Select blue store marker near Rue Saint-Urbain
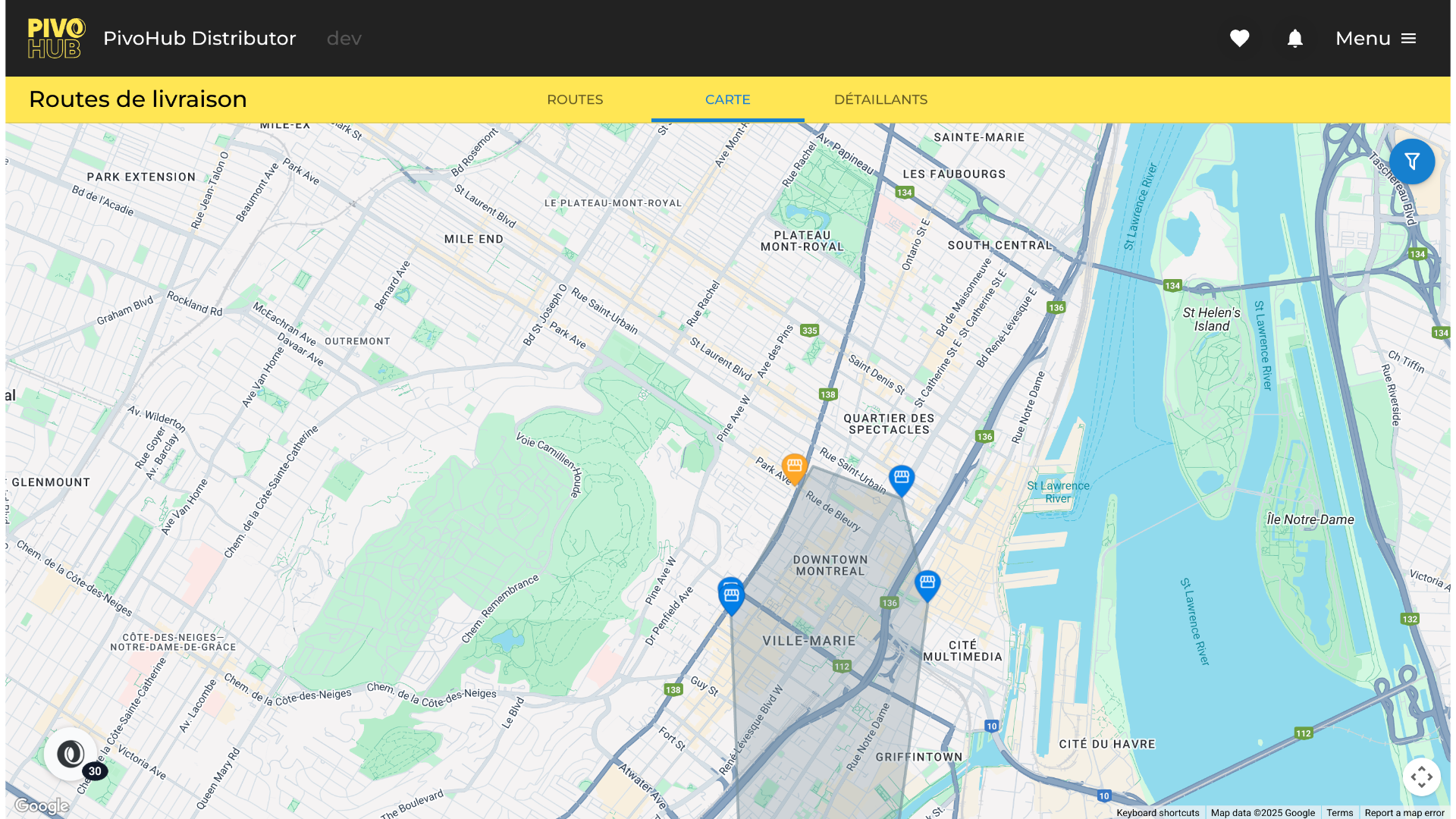Viewport: 1456px width, 819px height. pos(901,479)
